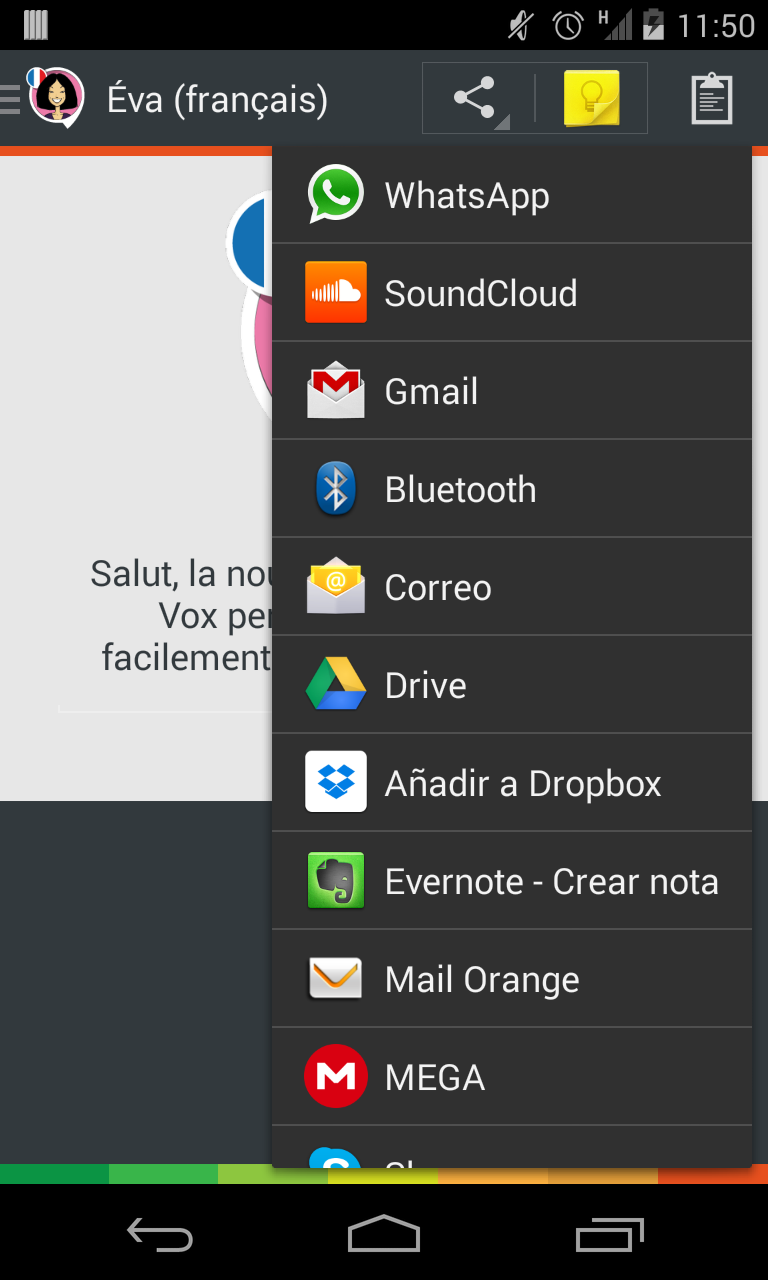
Task: Open the share dropdown icon
Action: [478, 98]
